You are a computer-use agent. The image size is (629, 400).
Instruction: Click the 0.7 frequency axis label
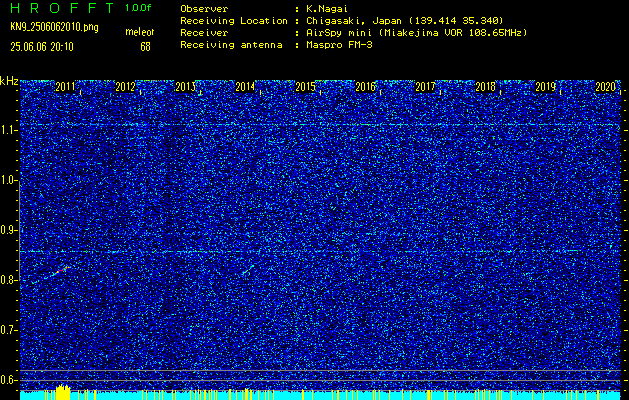point(8,330)
